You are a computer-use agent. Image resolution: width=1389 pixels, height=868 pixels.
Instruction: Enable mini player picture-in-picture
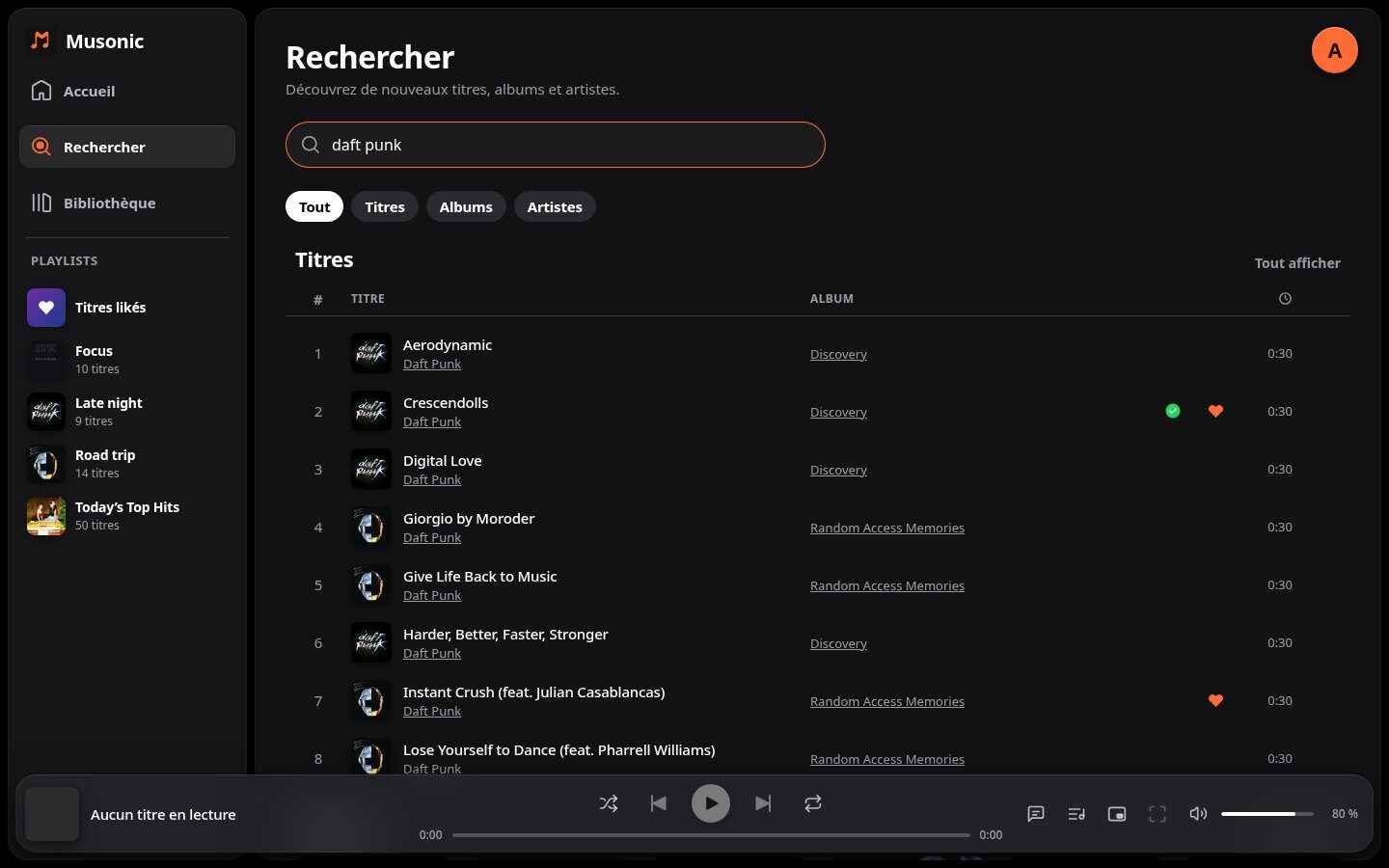pyautogui.click(x=1117, y=814)
